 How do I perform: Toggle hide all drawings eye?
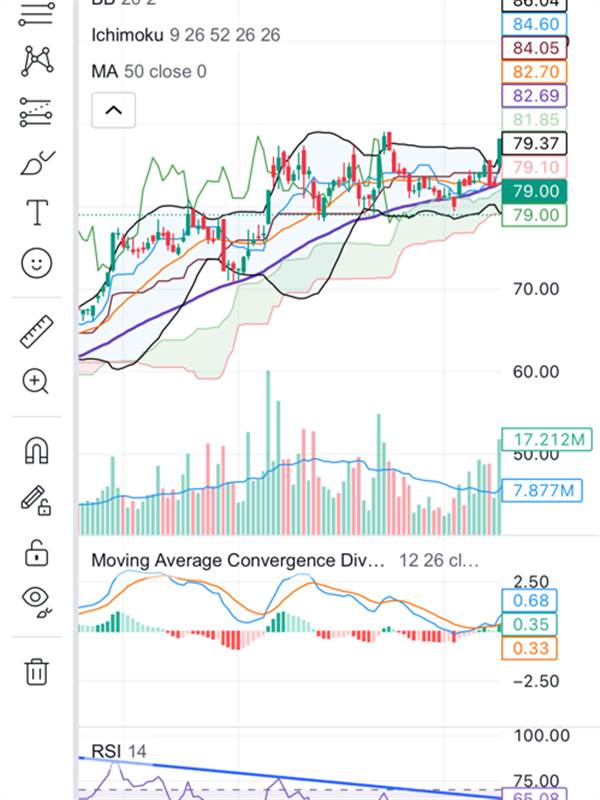click(38, 602)
